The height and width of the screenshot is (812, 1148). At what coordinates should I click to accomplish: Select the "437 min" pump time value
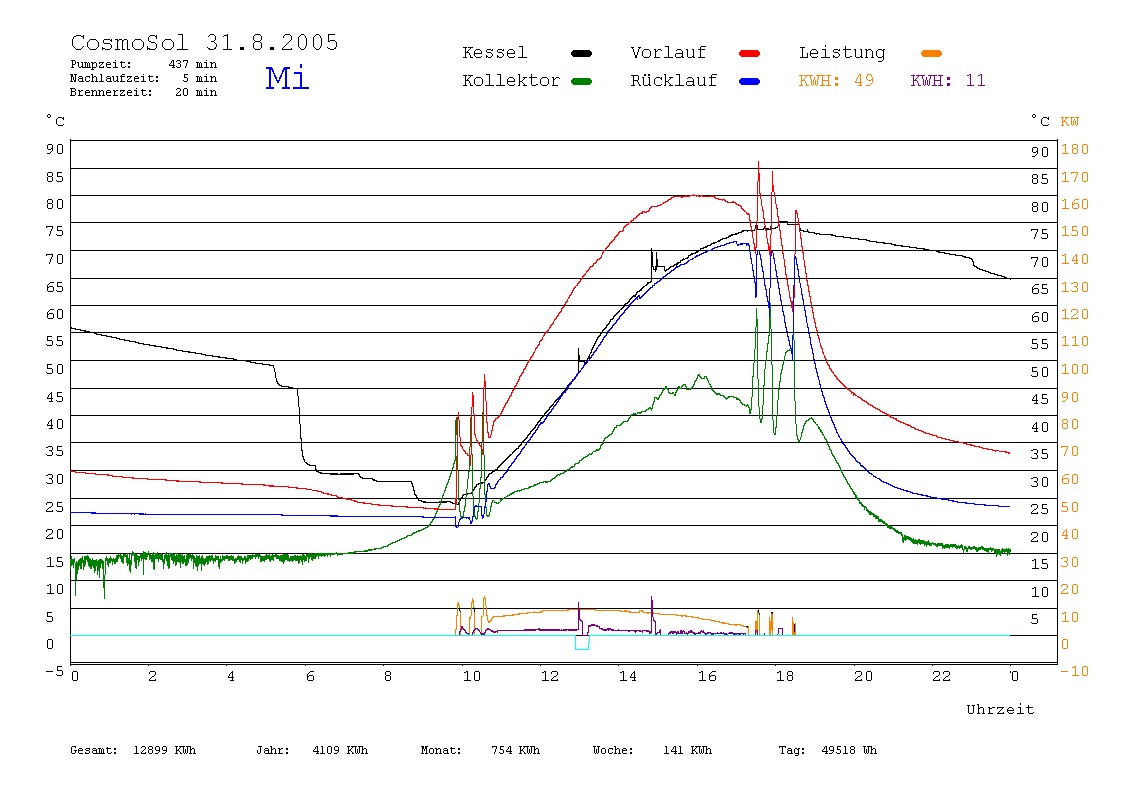[x=193, y=64]
